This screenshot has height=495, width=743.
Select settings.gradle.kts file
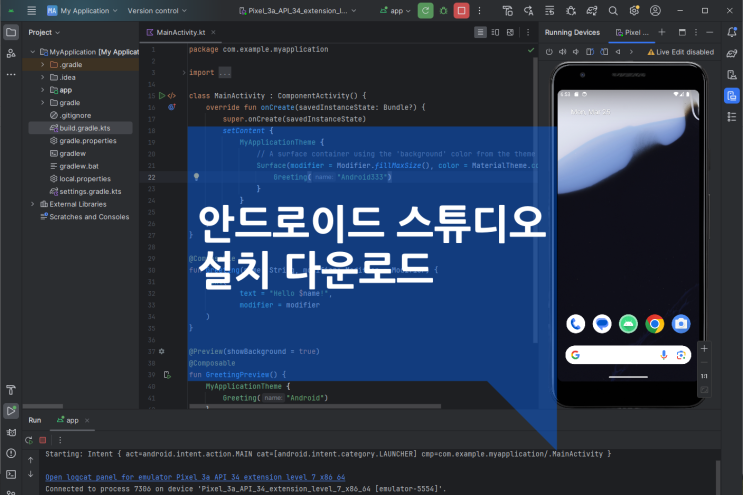(85, 191)
